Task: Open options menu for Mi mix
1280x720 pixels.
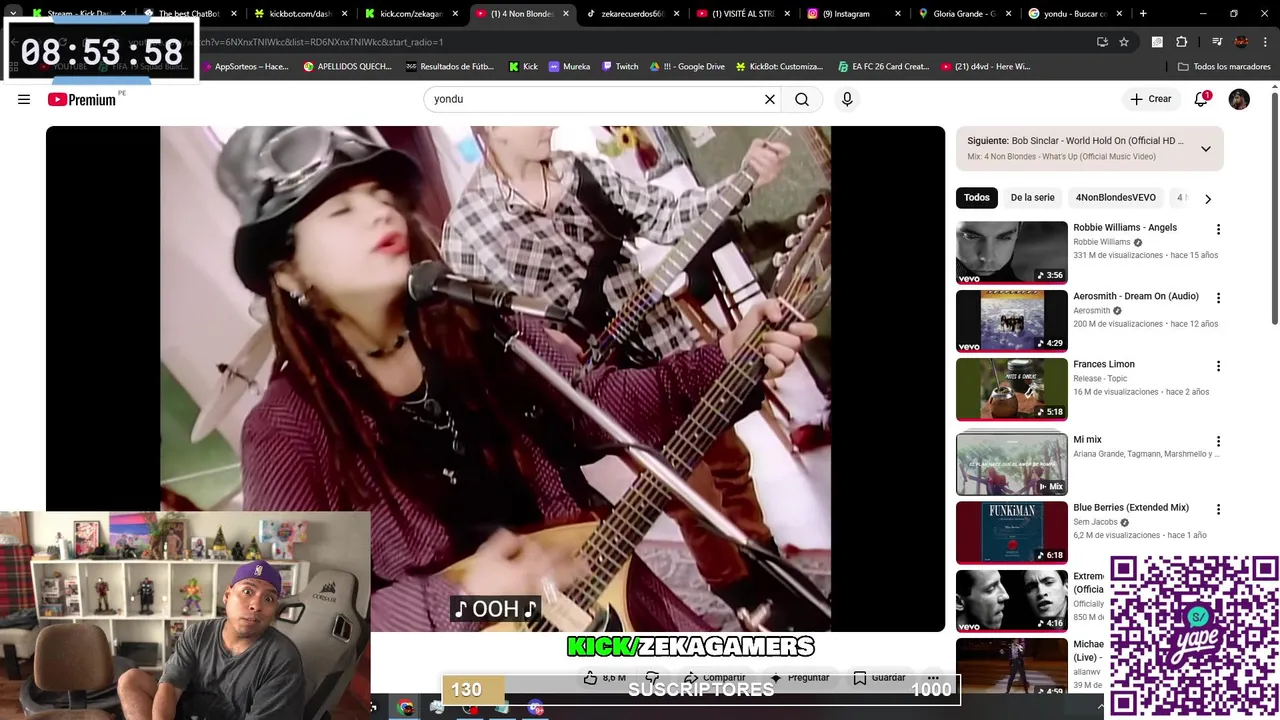Action: point(1218,441)
